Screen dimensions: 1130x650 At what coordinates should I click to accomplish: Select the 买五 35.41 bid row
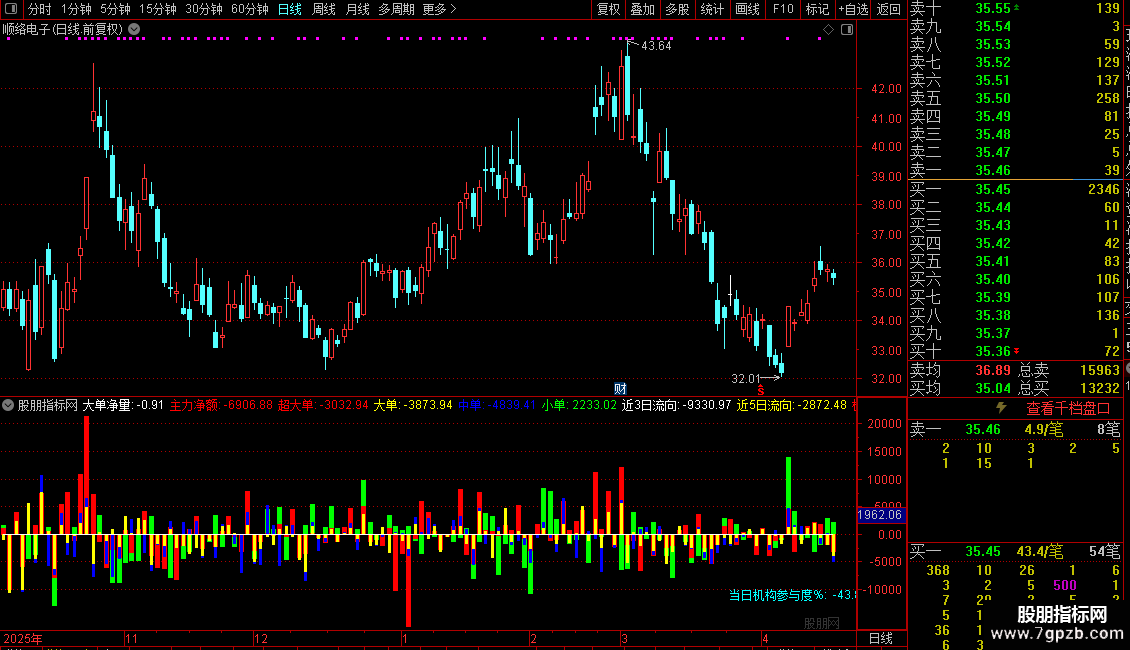click(1015, 261)
